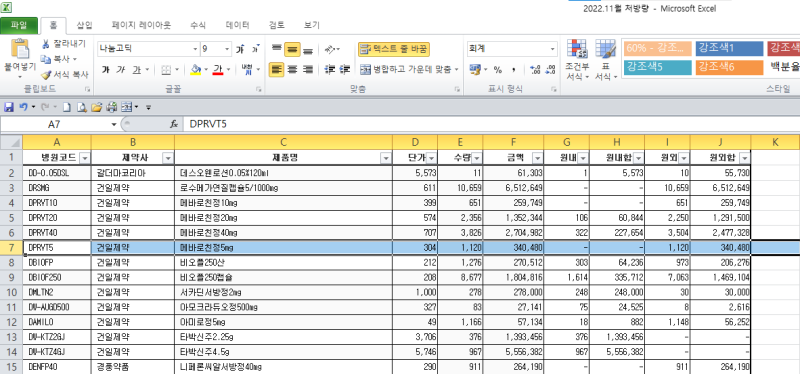Toggle bottom vertical alignment
The width and height of the screenshot is (800, 374).
[308, 49]
